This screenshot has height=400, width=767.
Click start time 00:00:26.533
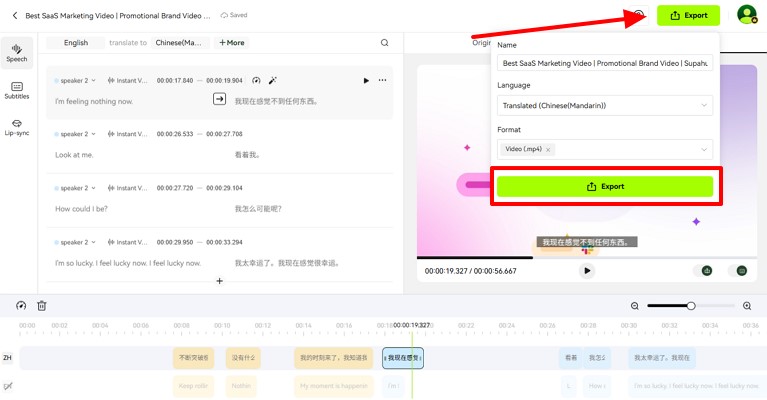(175, 134)
